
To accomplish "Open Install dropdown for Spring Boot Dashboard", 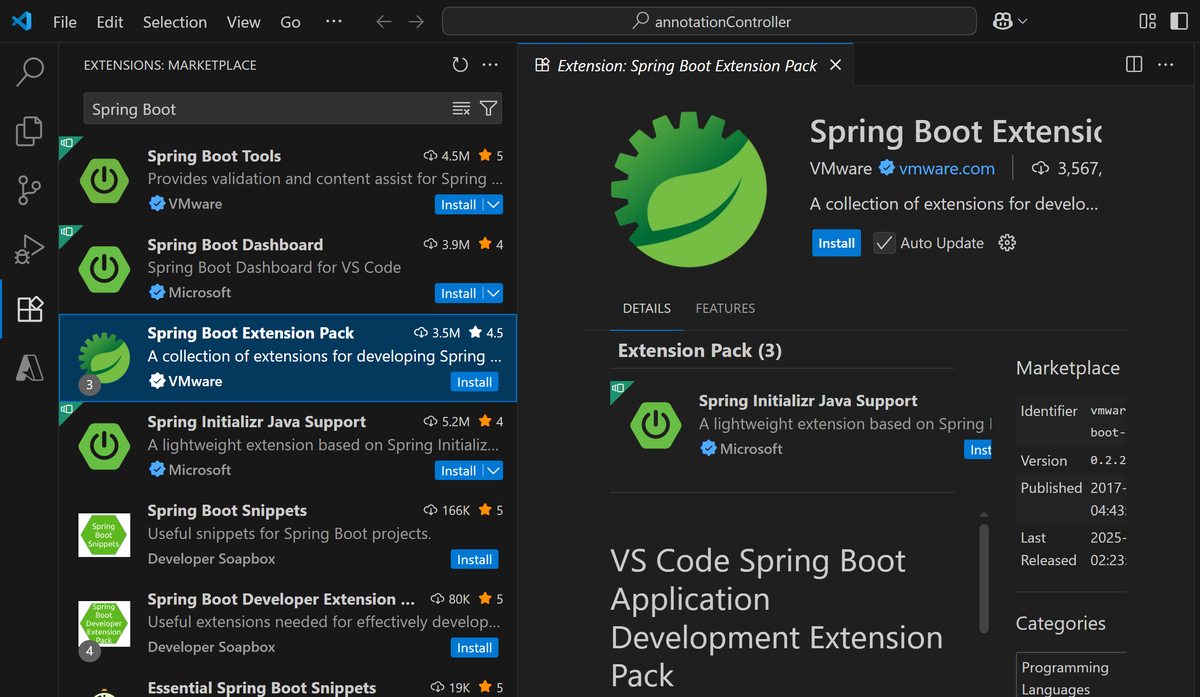I will [493, 293].
